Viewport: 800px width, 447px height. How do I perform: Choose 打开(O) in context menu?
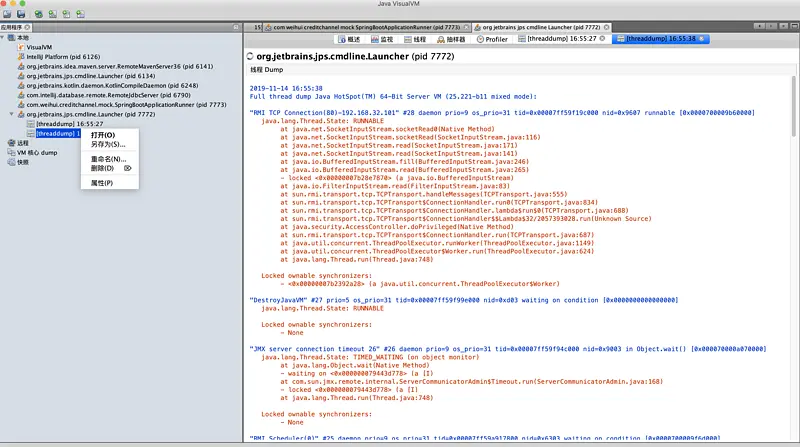(109, 135)
